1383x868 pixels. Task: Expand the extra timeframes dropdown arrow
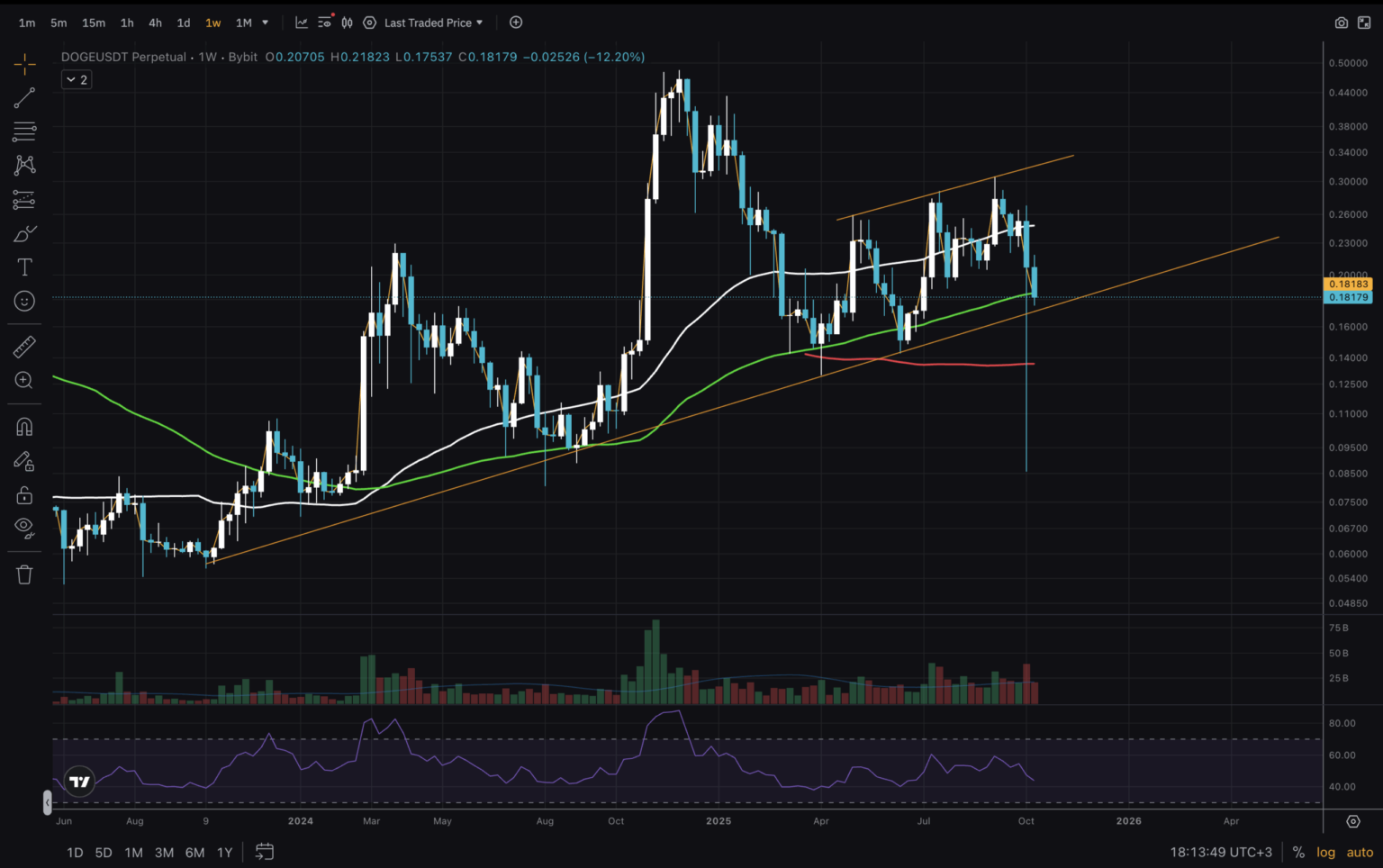pyautogui.click(x=265, y=23)
